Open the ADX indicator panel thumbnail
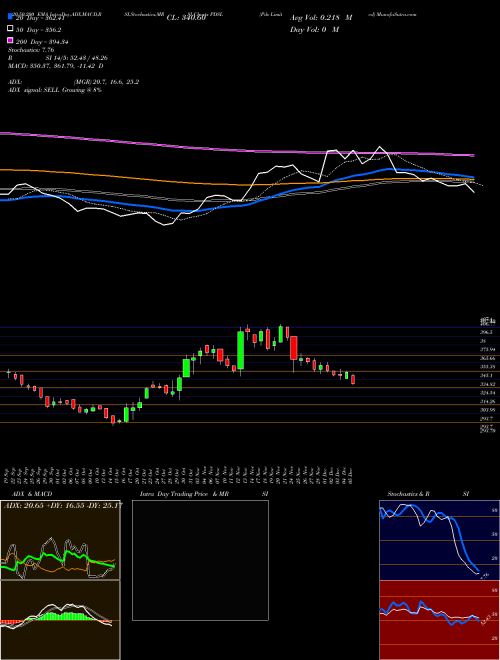The height and width of the screenshot is (660, 500). pyautogui.click(x=60, y=540)
